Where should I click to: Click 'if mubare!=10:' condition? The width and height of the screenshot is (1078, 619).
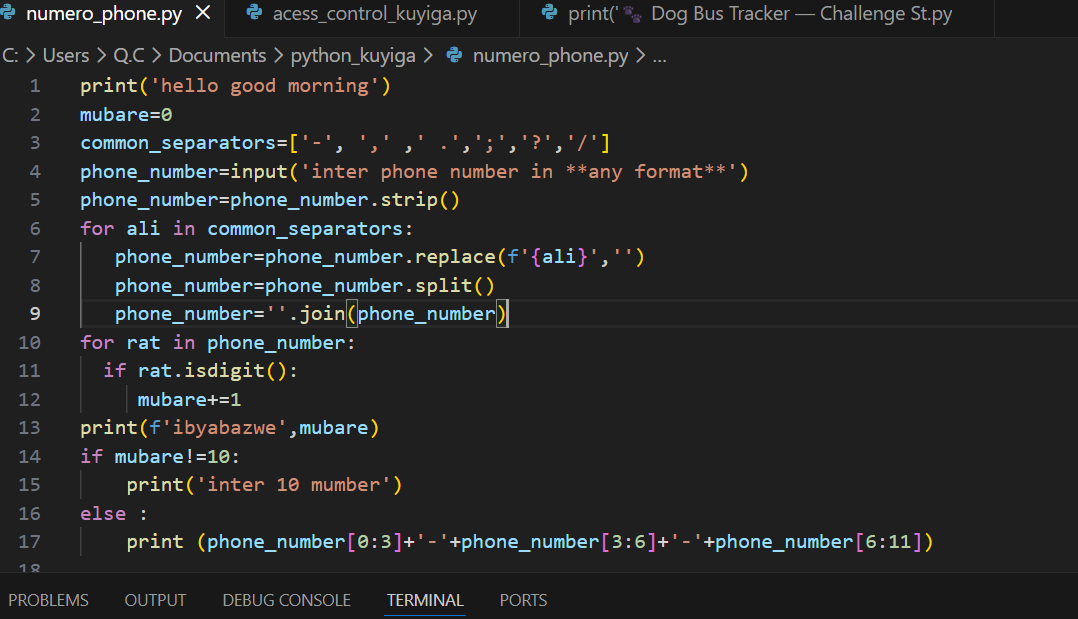coord(160,457)
